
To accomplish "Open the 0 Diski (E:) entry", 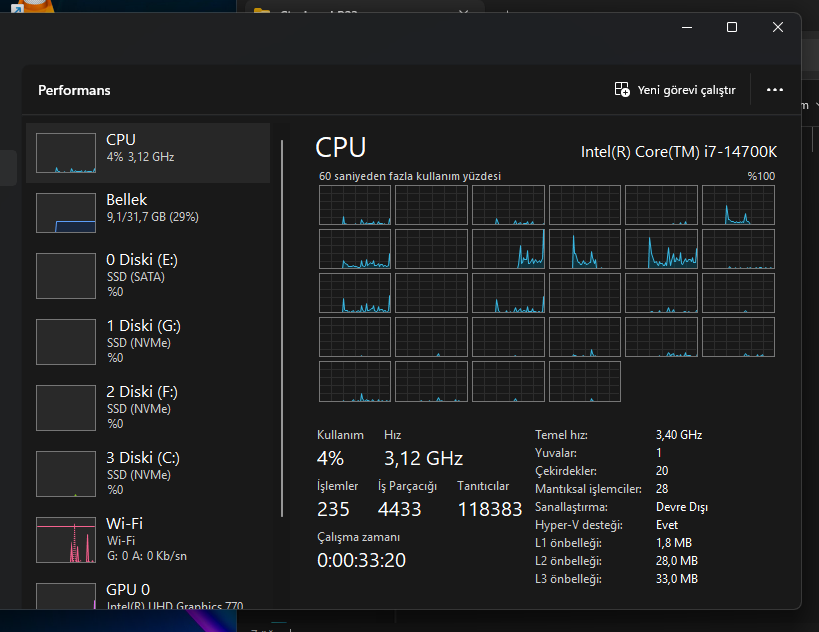I will 148,275.
